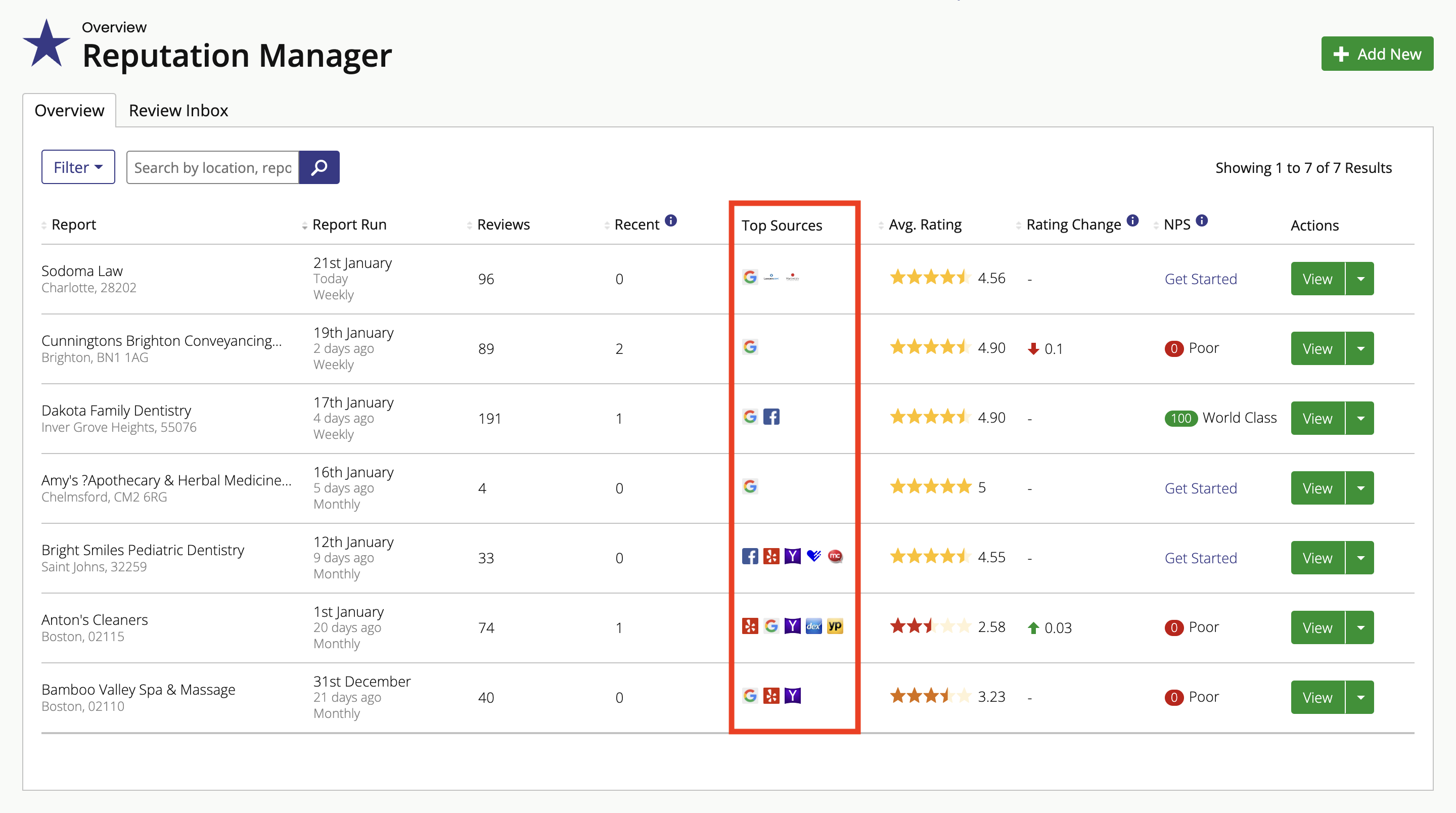The image size is (1456, 813).
Task: Click the search magnifier button
Action: (x=319, y=167)
